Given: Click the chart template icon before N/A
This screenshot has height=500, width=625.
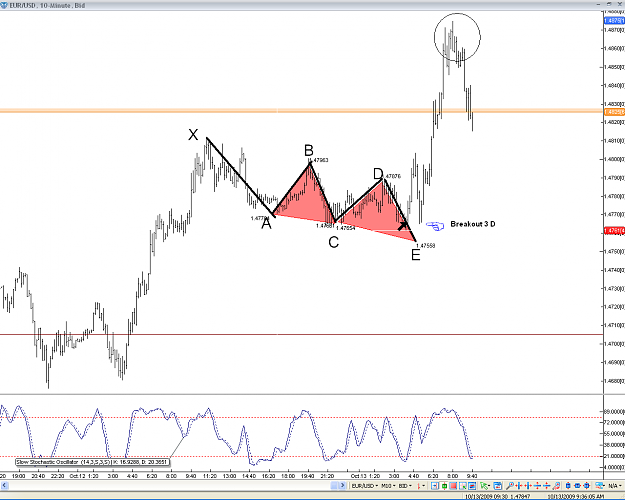Looking at the screenshot, I should (600, 486).
